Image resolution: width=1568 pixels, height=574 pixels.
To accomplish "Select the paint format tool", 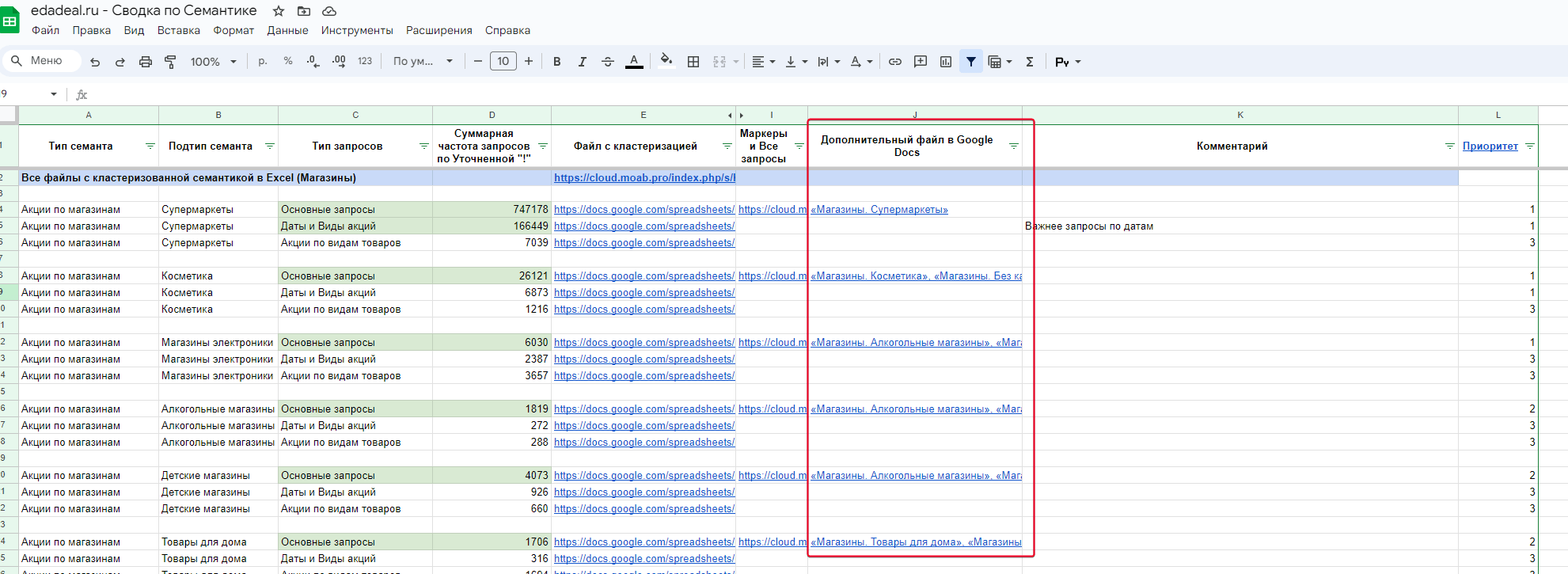I will 170,62.
